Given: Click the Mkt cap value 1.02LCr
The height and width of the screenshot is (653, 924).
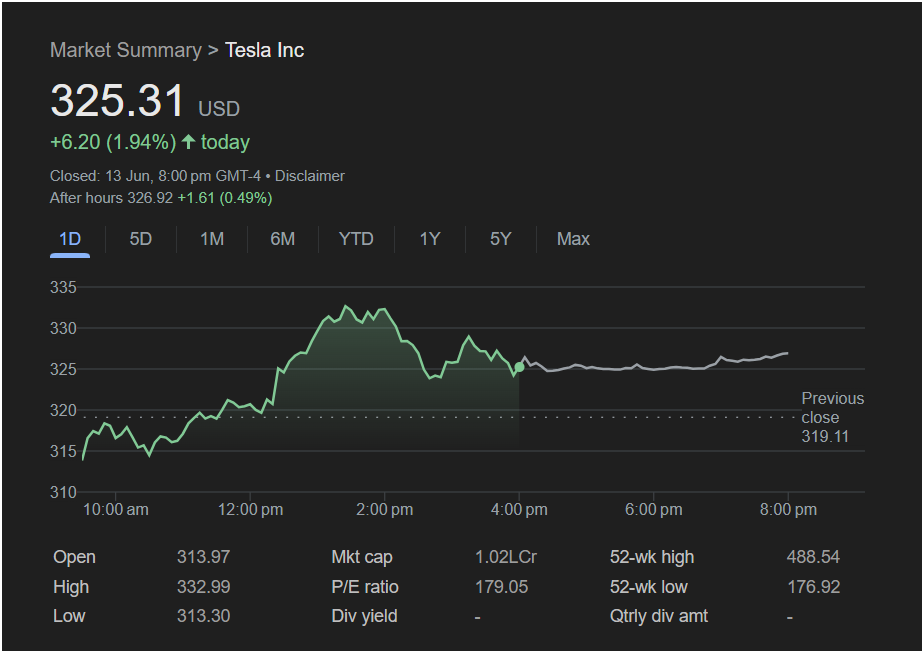Looking at the screenshot, I should pyautogui.click(x=506, y=557).
